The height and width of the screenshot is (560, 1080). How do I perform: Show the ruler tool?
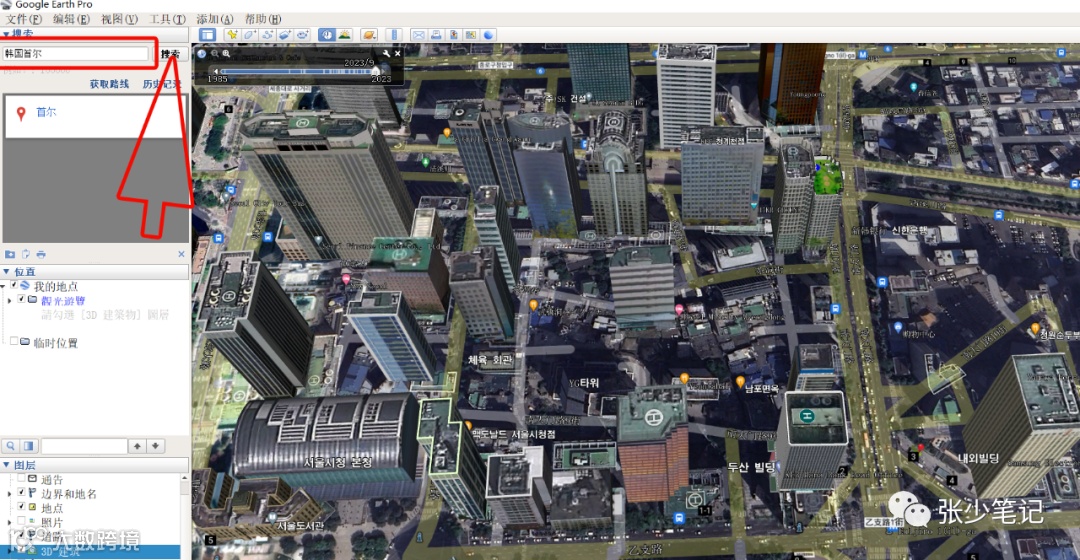[x=394, y=34]
